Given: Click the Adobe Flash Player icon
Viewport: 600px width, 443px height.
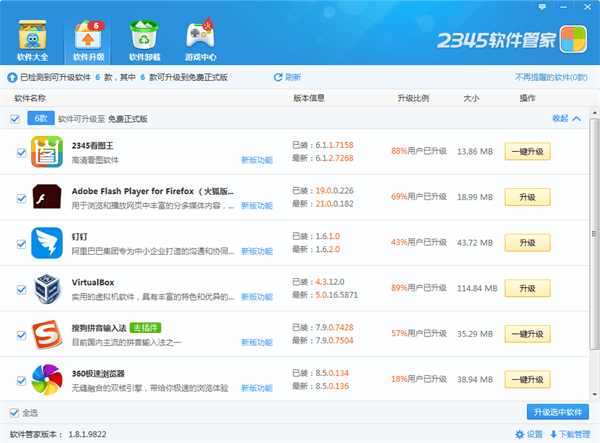Looking at the screenshot, I should coord(47,197).
